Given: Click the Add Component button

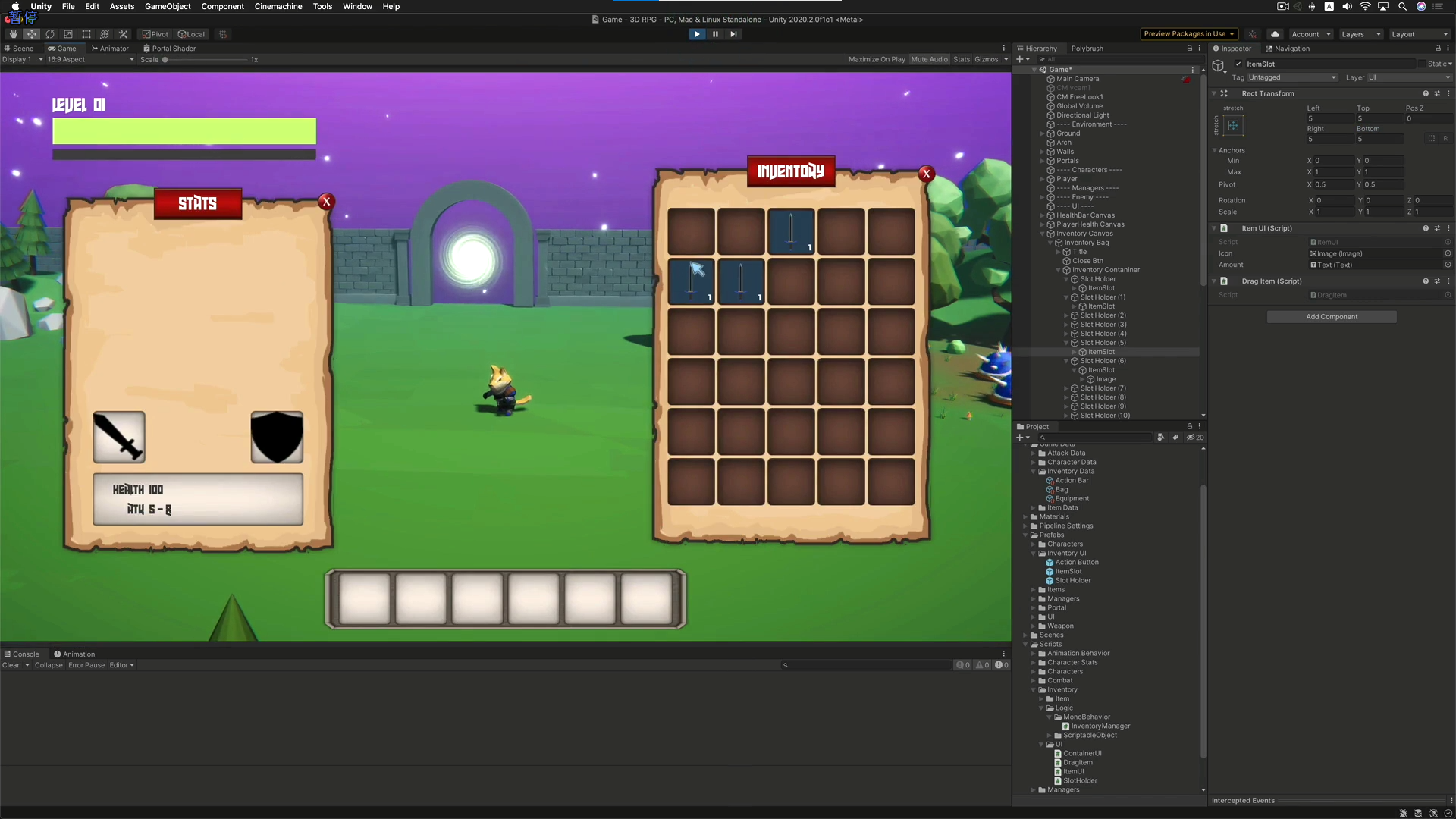Looking at the screenshot, I should point(1332,316).
